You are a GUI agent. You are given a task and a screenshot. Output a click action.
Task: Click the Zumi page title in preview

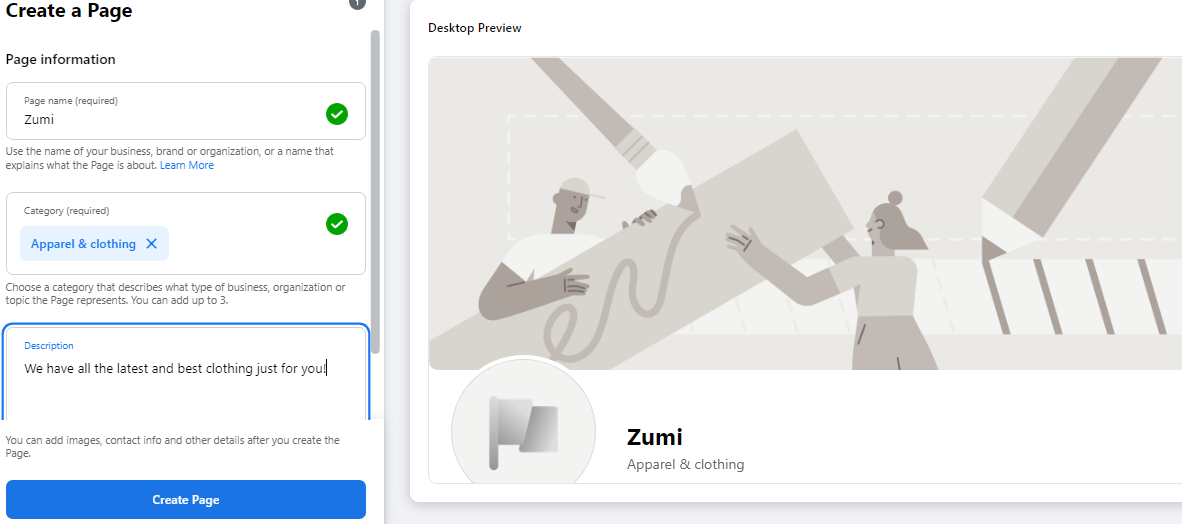[x=654, y=437]
